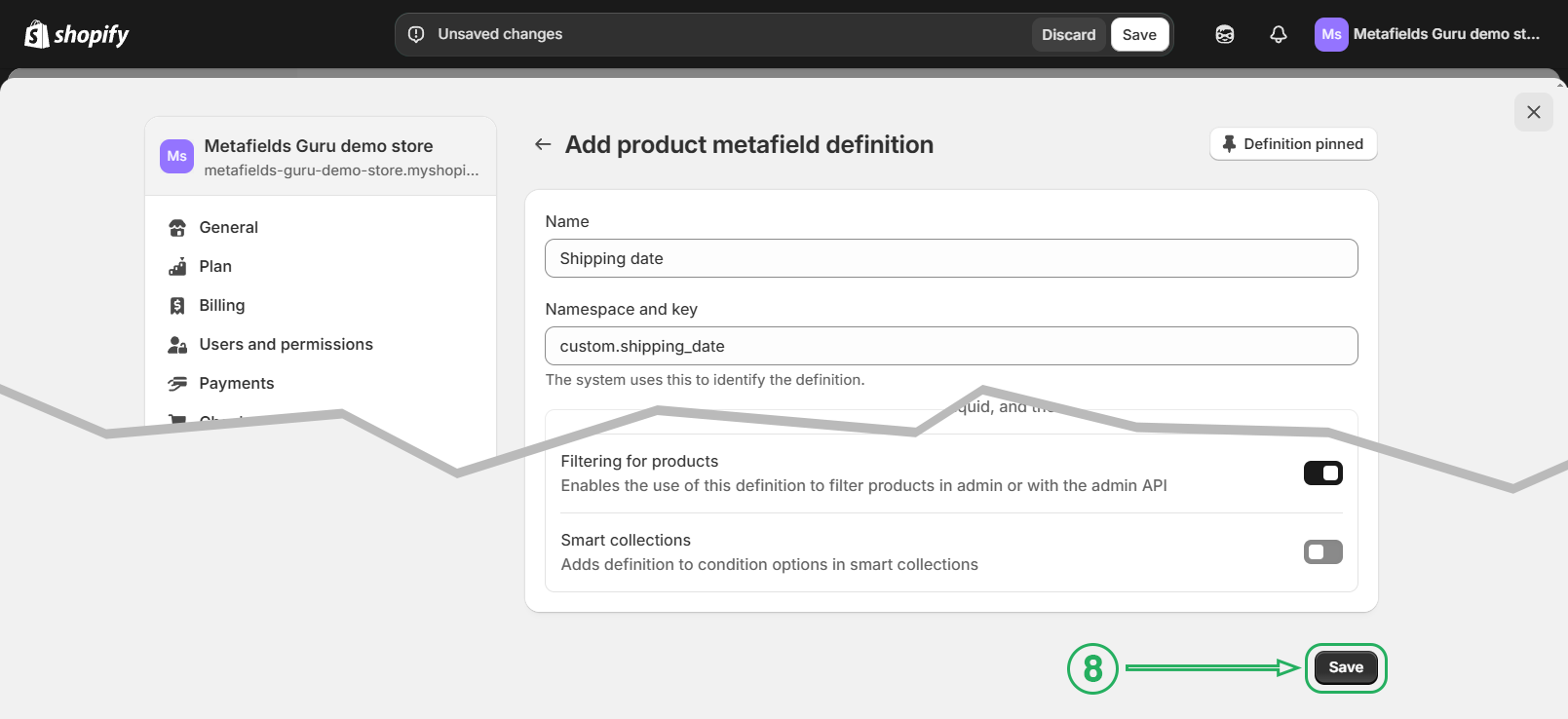This screenshot has height=719, width=1568.
Task: Enable the Smart collections toggle
Action: [x=1322, y=552]
